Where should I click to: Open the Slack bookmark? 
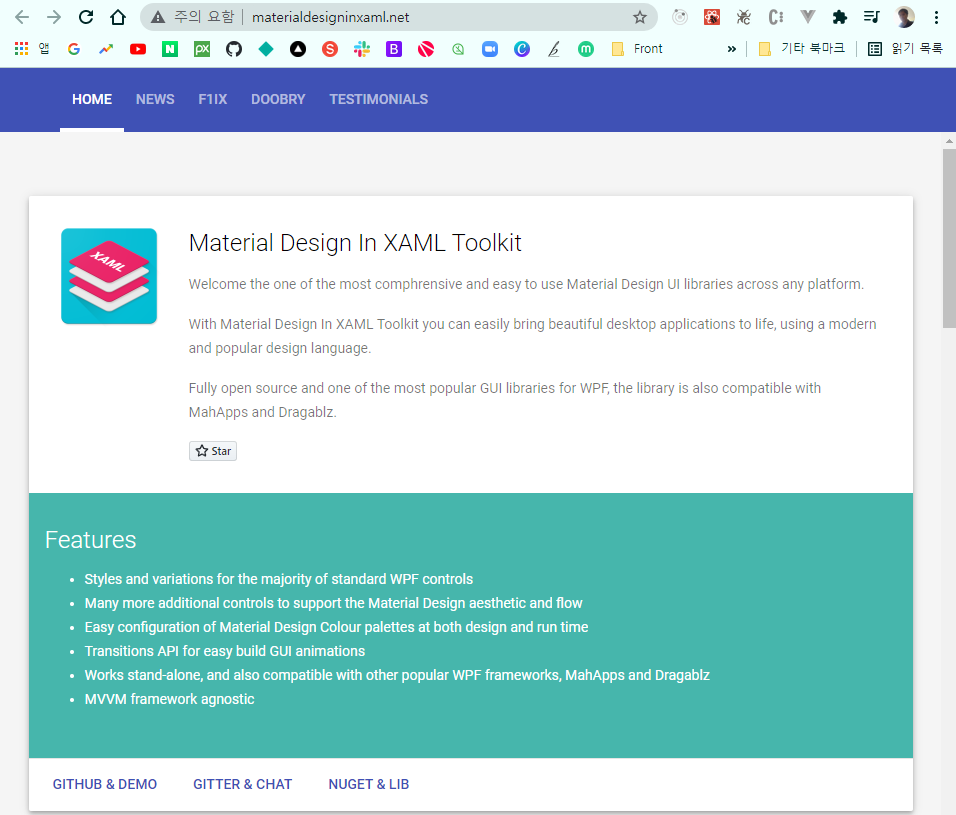pyautogui.click(x=362, y=49)
